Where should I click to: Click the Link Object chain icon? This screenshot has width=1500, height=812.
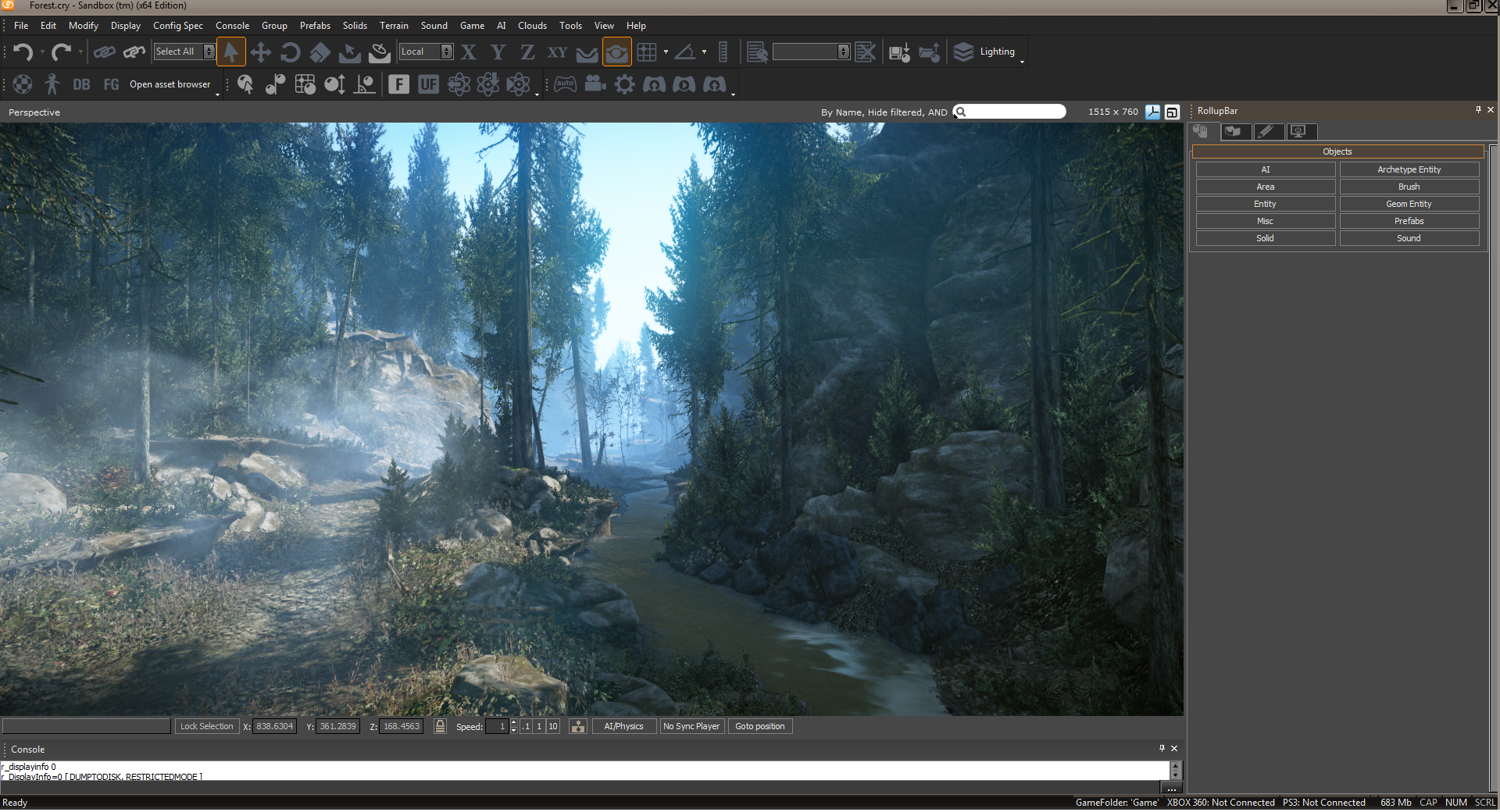[104, 52]
